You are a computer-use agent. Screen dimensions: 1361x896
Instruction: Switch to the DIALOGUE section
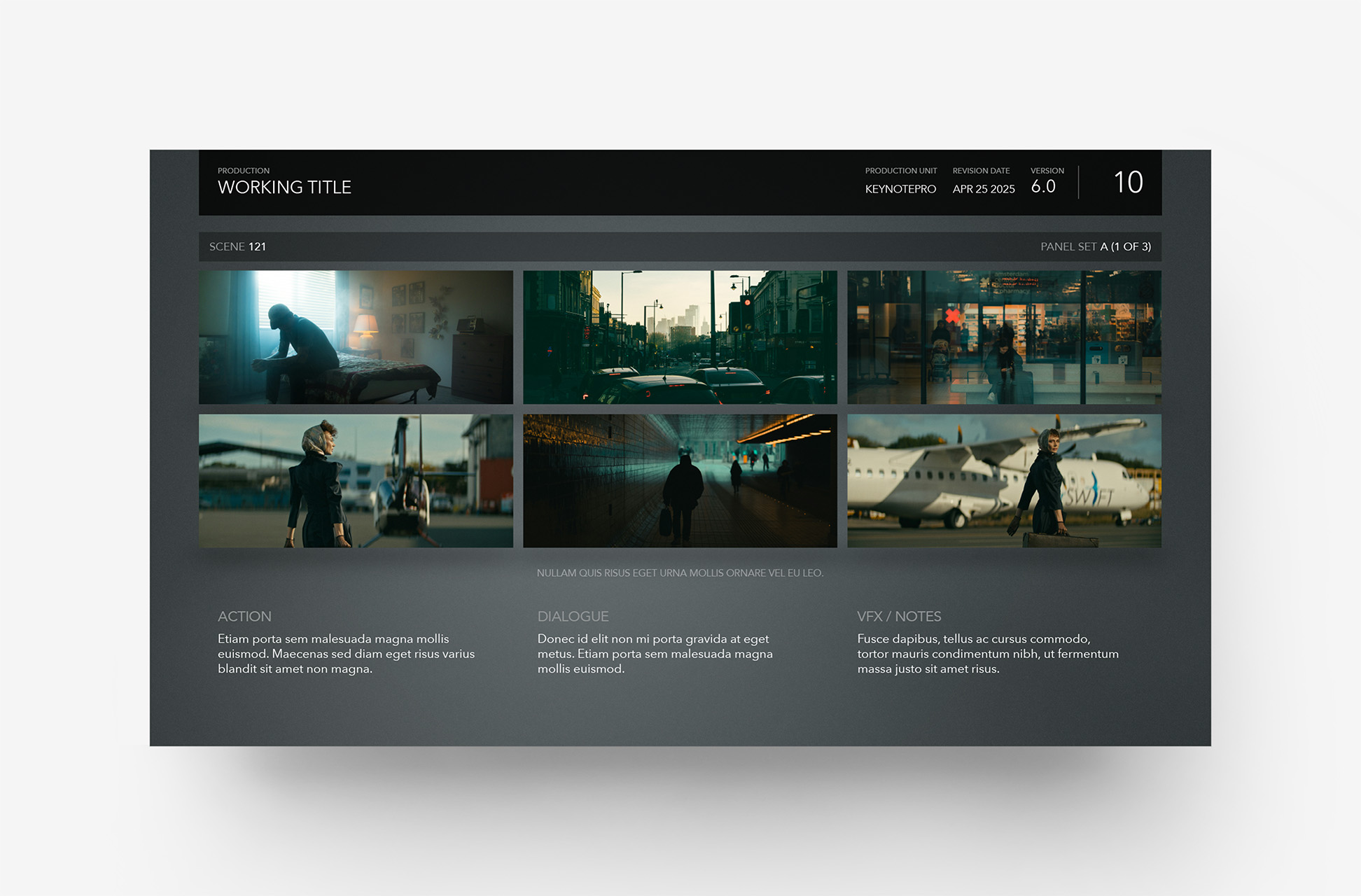click(573, 616)
